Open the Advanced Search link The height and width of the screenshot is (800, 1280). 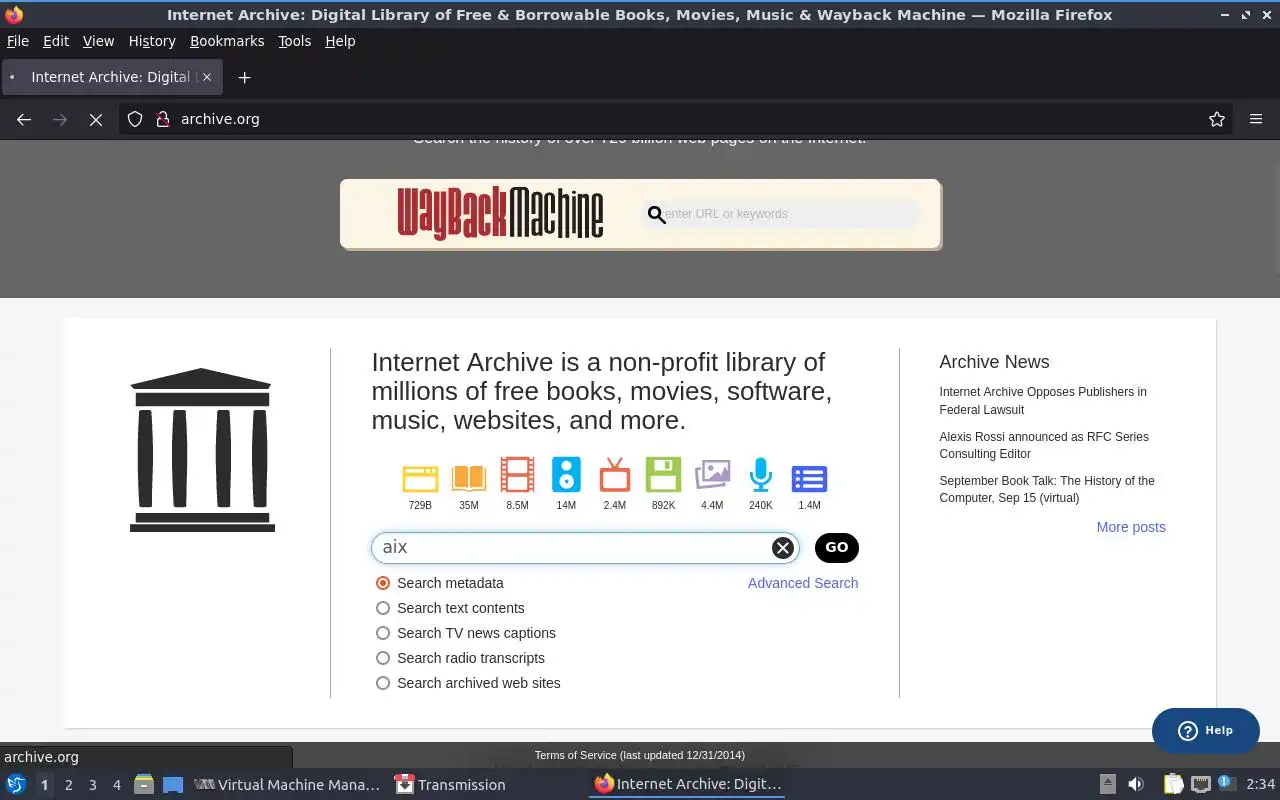(x=803, y=583)
